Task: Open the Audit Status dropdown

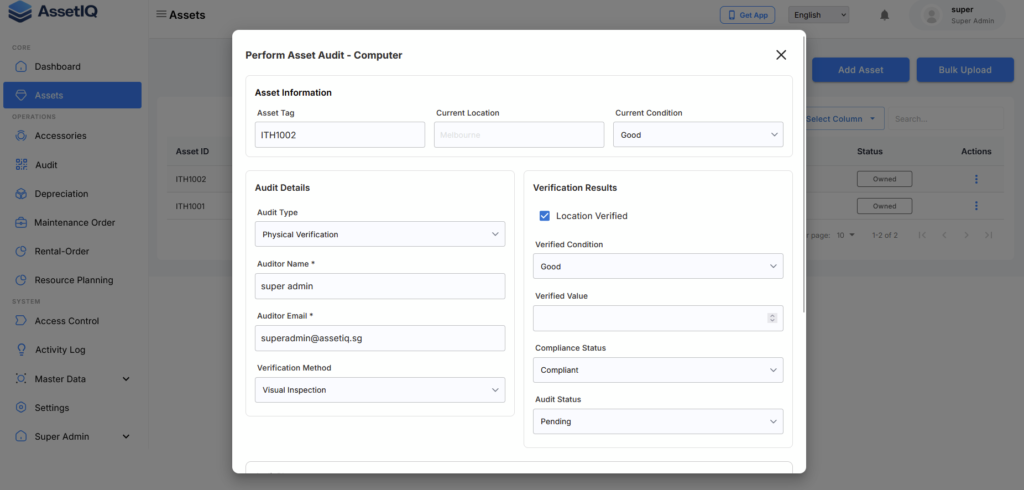Action: tap(658, 421)
